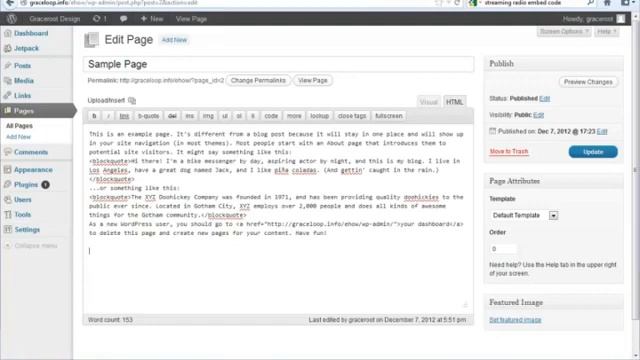The height and width of the screenshot is (360, 640).
Task: Click browser back arrow button
Action: tap(10, 3)
